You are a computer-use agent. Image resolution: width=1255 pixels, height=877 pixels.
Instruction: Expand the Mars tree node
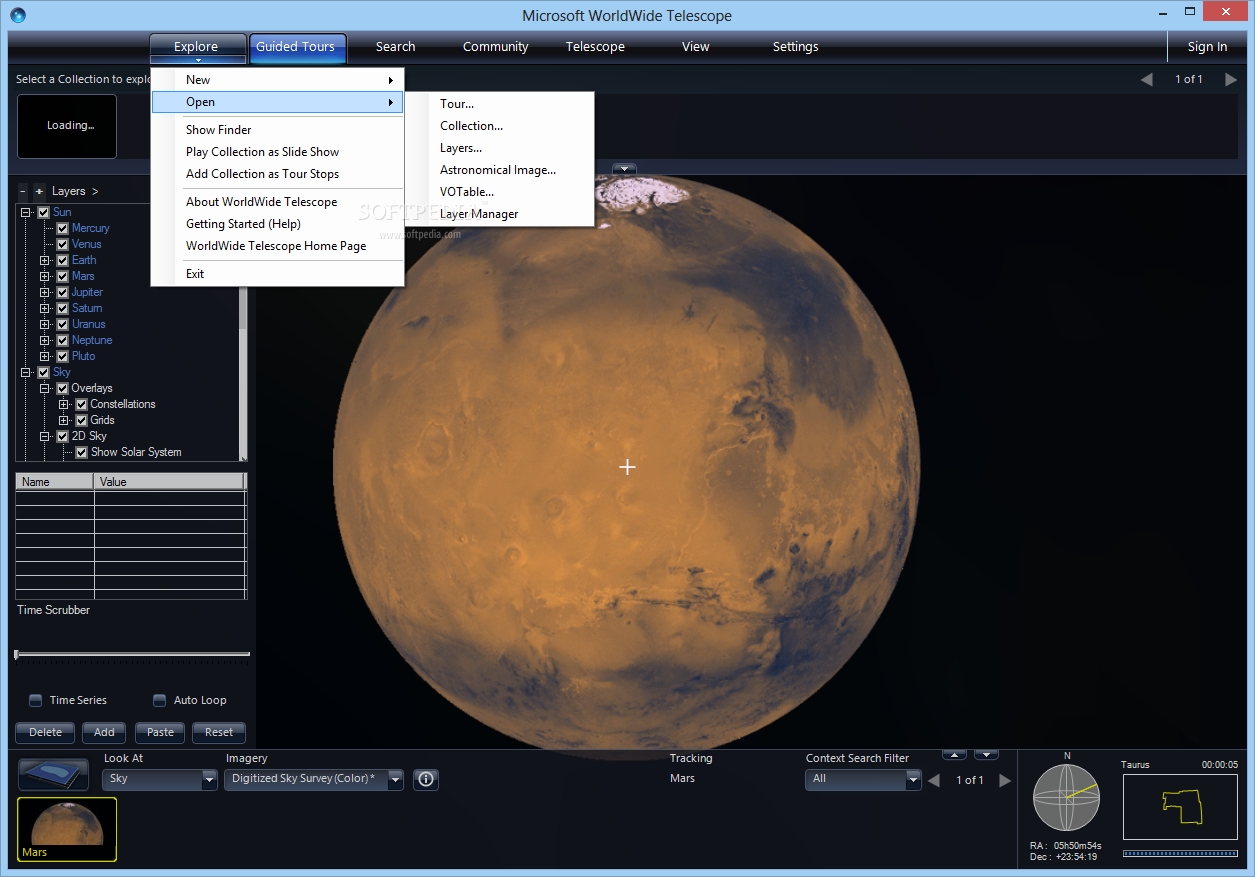click(x=45, y=276)
